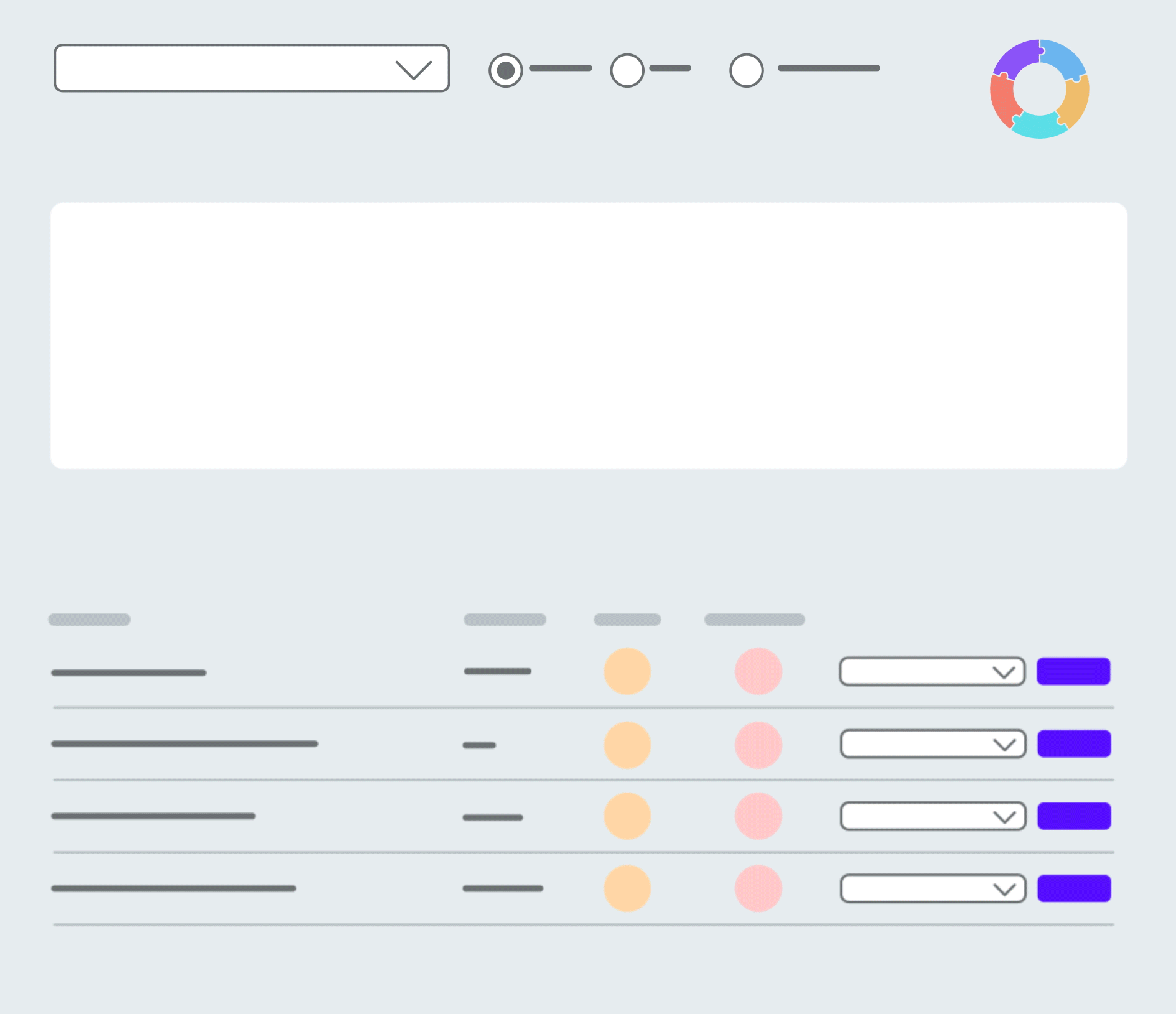The width and height of the screenshot is (1176, 1014).
Task: Open the large dropdown at top left
Action: (251, 68)
